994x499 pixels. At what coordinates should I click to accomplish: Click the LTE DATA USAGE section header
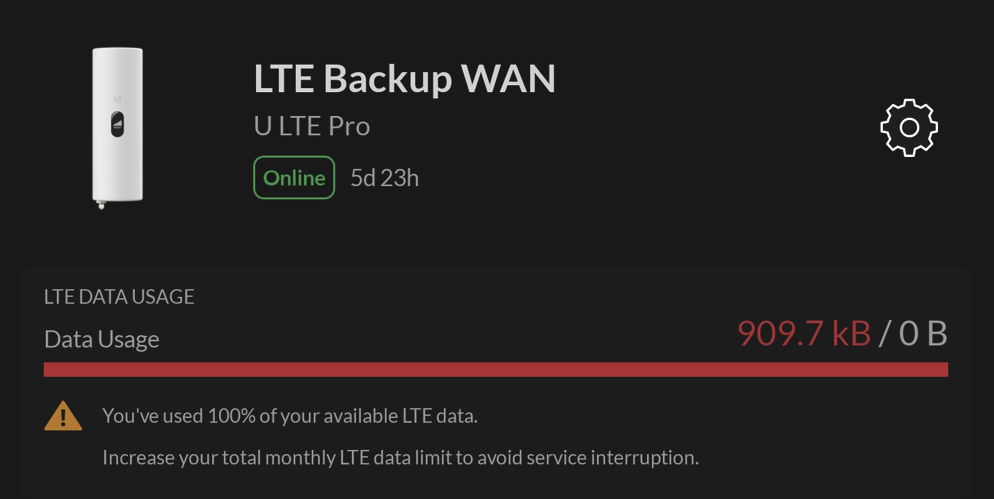pyautogui.click(x=119, y=297)
